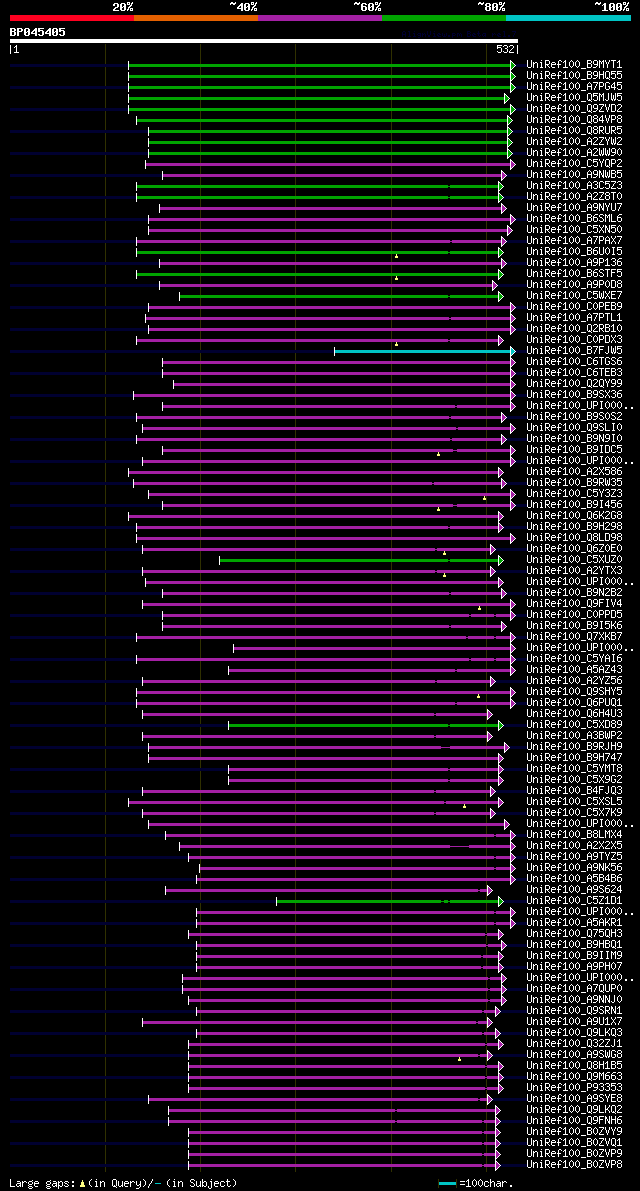Screen dimensions: 640x1191
Task: Click the white query sequence bar
Action: click(x=263, y=41)
